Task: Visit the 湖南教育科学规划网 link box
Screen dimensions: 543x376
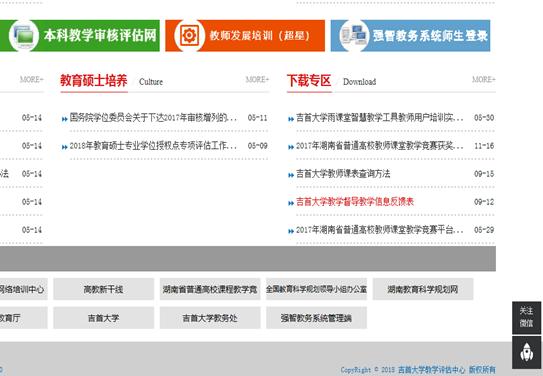Action: tap(423, 289)
